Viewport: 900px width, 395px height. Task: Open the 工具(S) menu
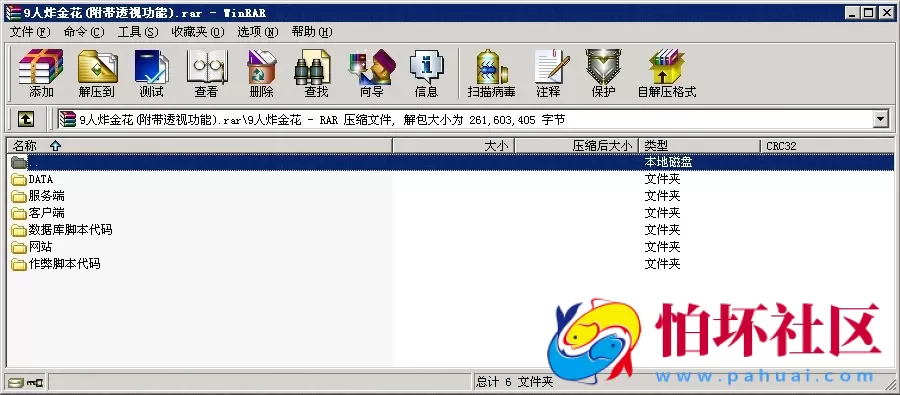point(138,32)
